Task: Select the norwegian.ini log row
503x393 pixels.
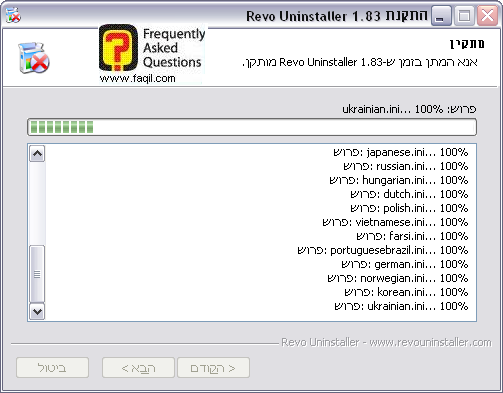Action: click(398, 278)
